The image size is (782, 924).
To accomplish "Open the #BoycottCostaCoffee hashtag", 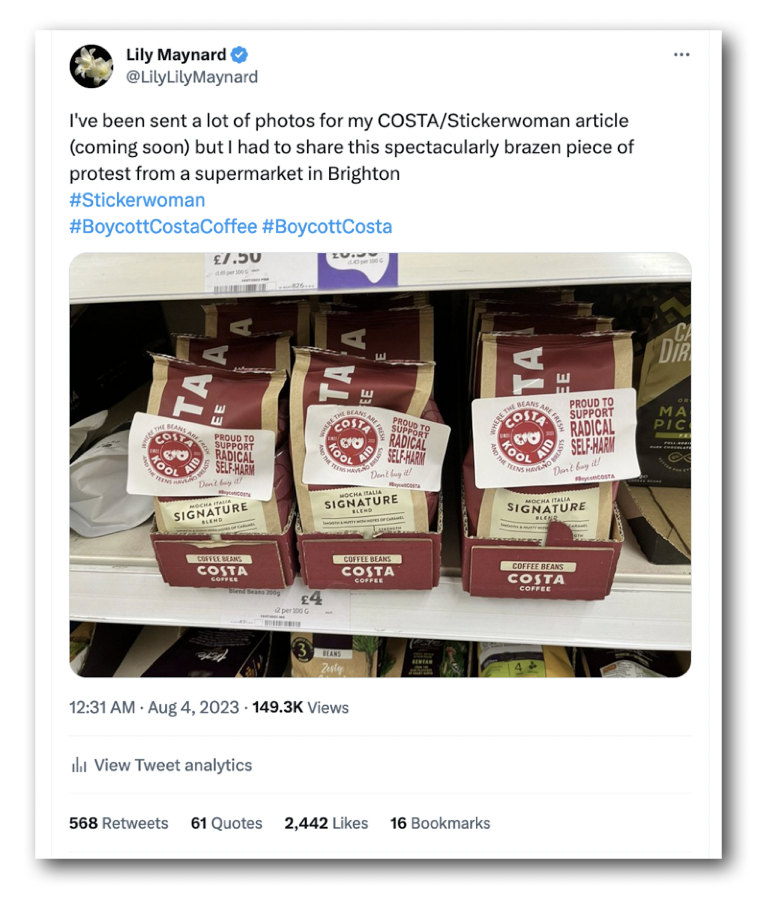I will coord(162,226).
